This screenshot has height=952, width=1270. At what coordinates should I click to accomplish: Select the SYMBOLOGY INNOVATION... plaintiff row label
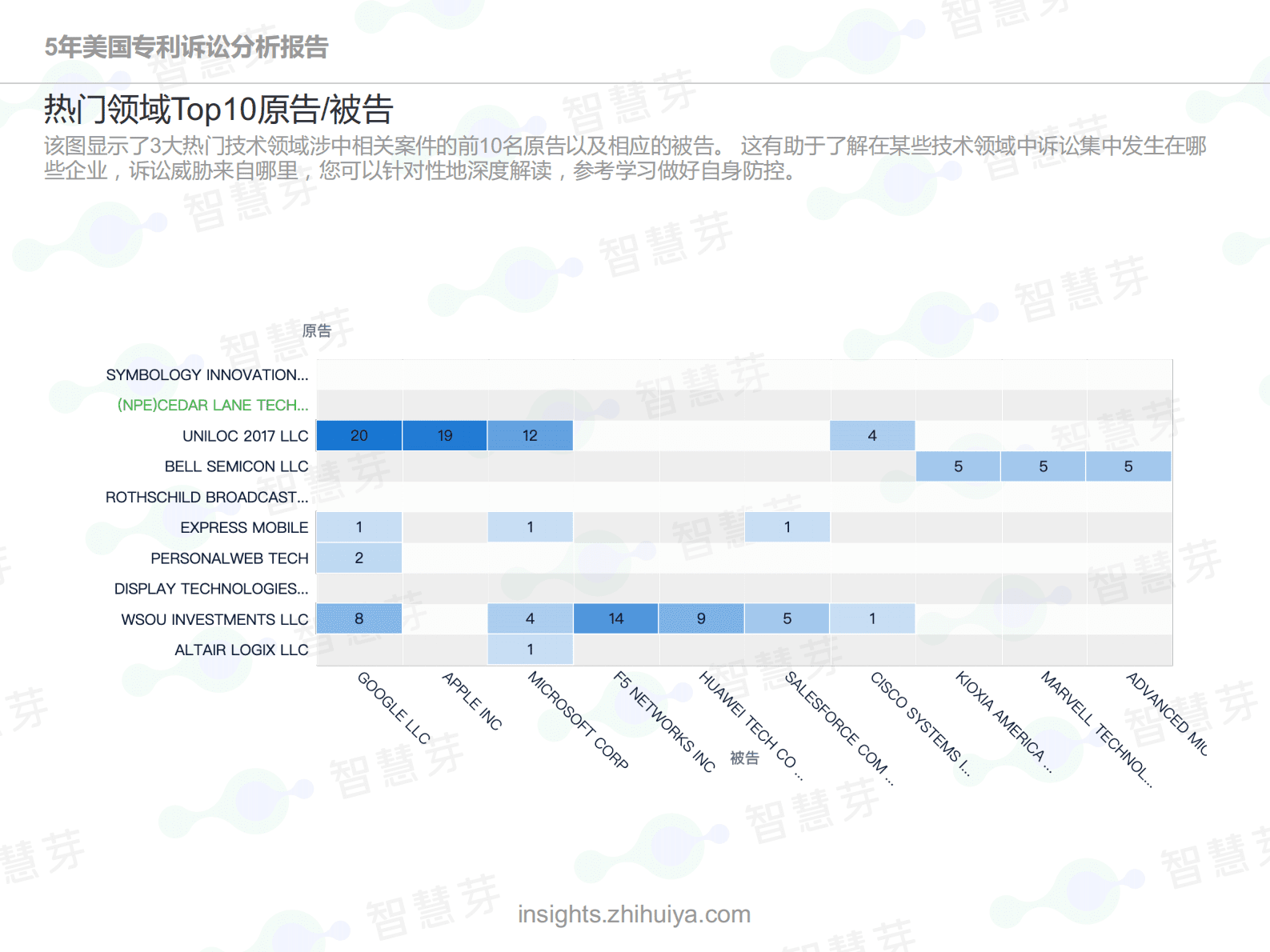coord(207,374)
